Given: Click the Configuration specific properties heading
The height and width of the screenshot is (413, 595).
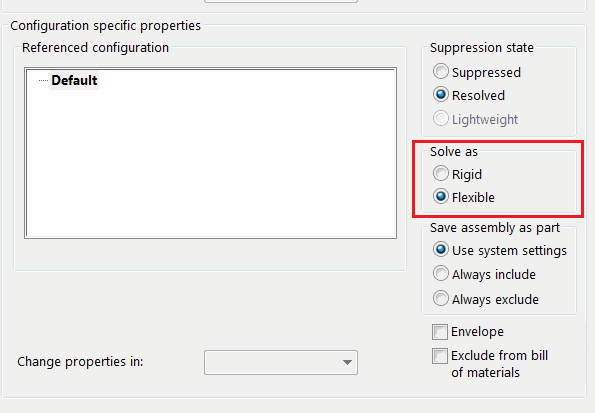Looking at the screenshot, I should coord(105,26).
